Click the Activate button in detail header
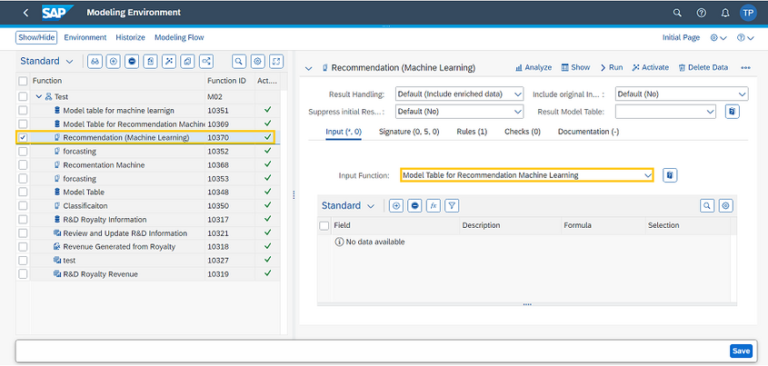This screenshot has width=768, height=366. point(650,68)
